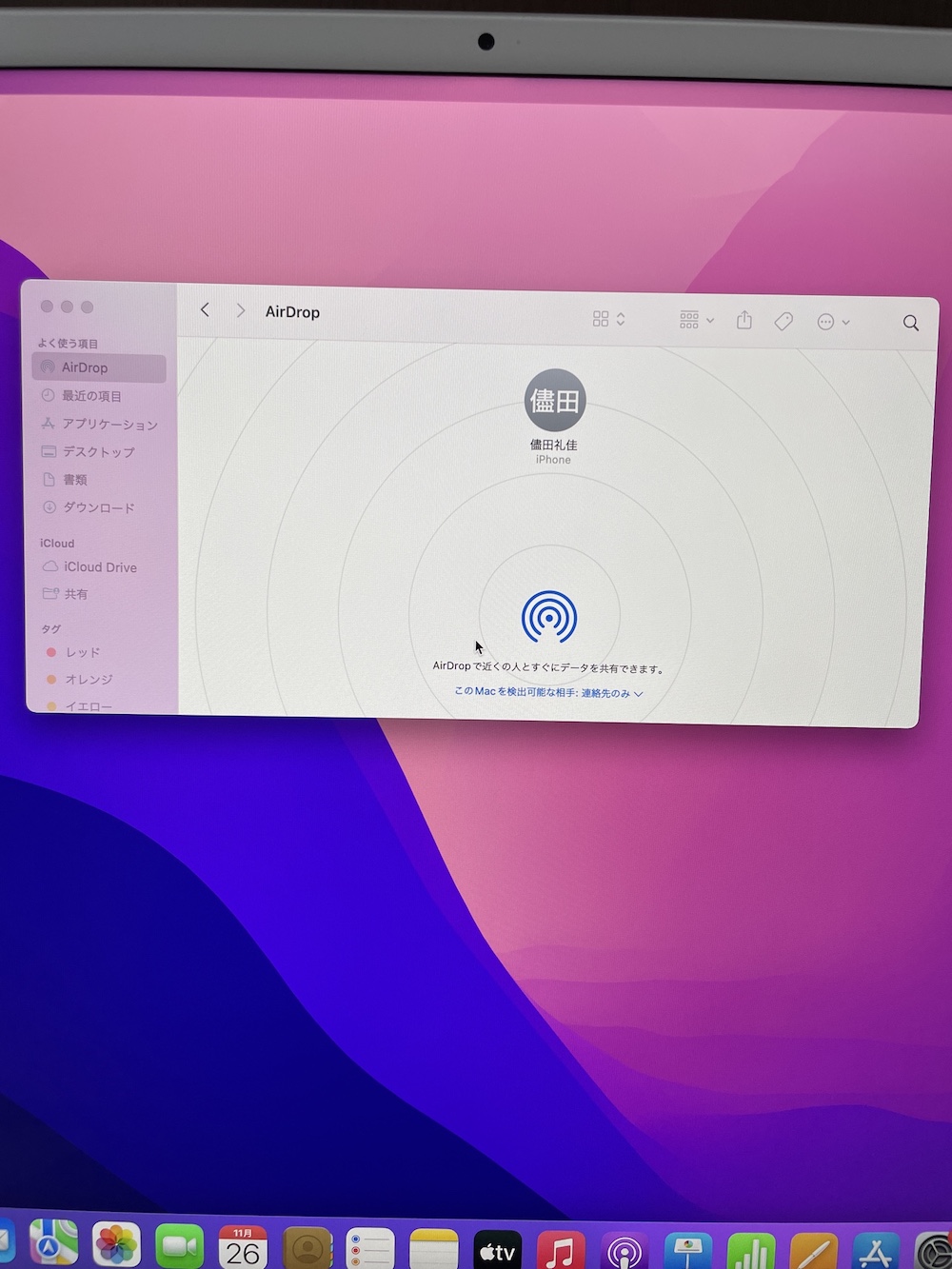Click the tag icon in the Finder toolbar
The height and width of the screenshot is (1269, 952).
pyautogui.click(x=783, y=321)
